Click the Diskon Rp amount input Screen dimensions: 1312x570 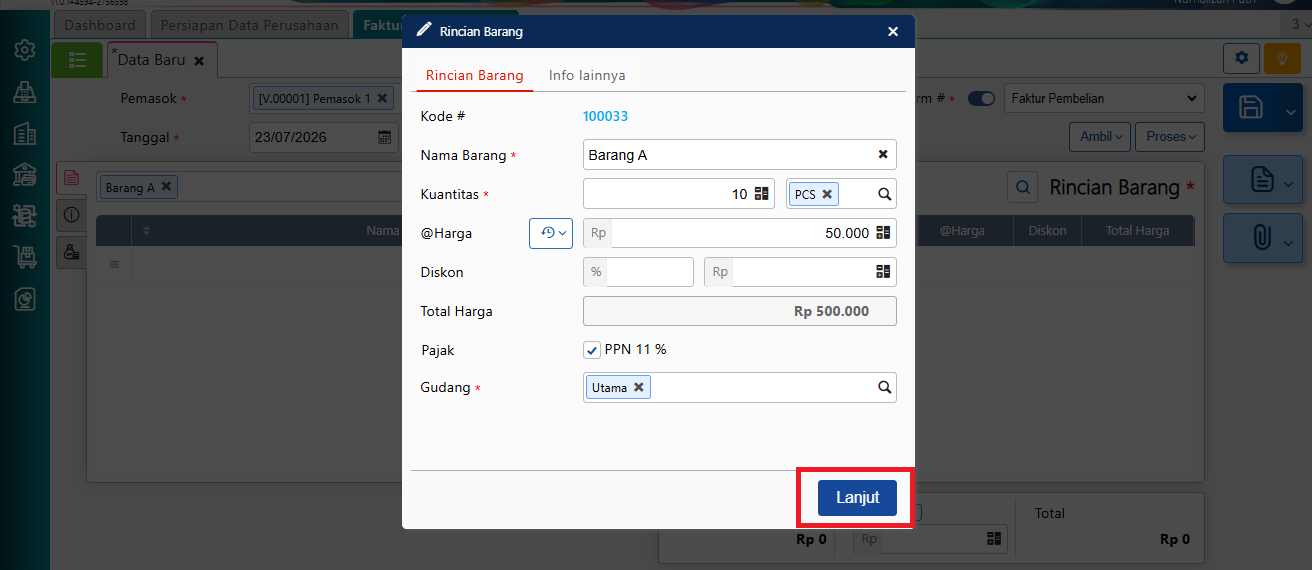tap(802, 271)
